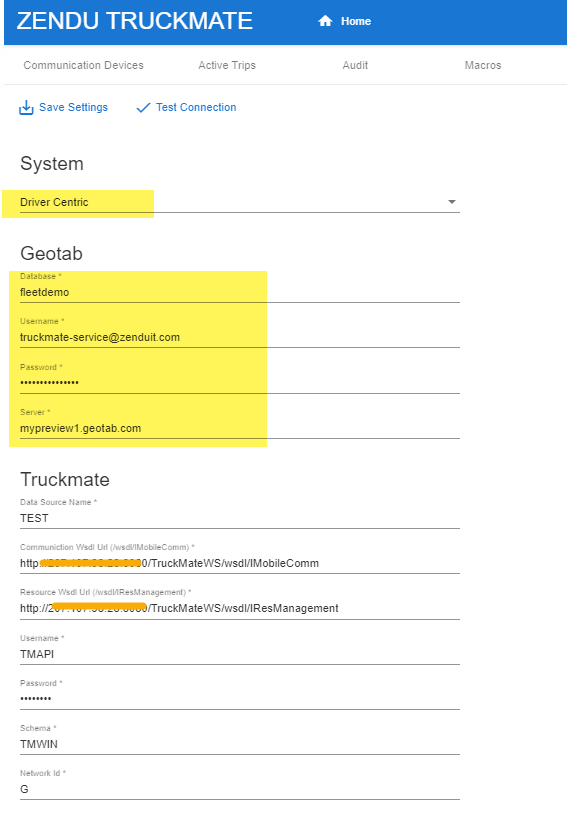Select the Driver Centric system combo box
The image size is (567, 815).
coord(240,202)
